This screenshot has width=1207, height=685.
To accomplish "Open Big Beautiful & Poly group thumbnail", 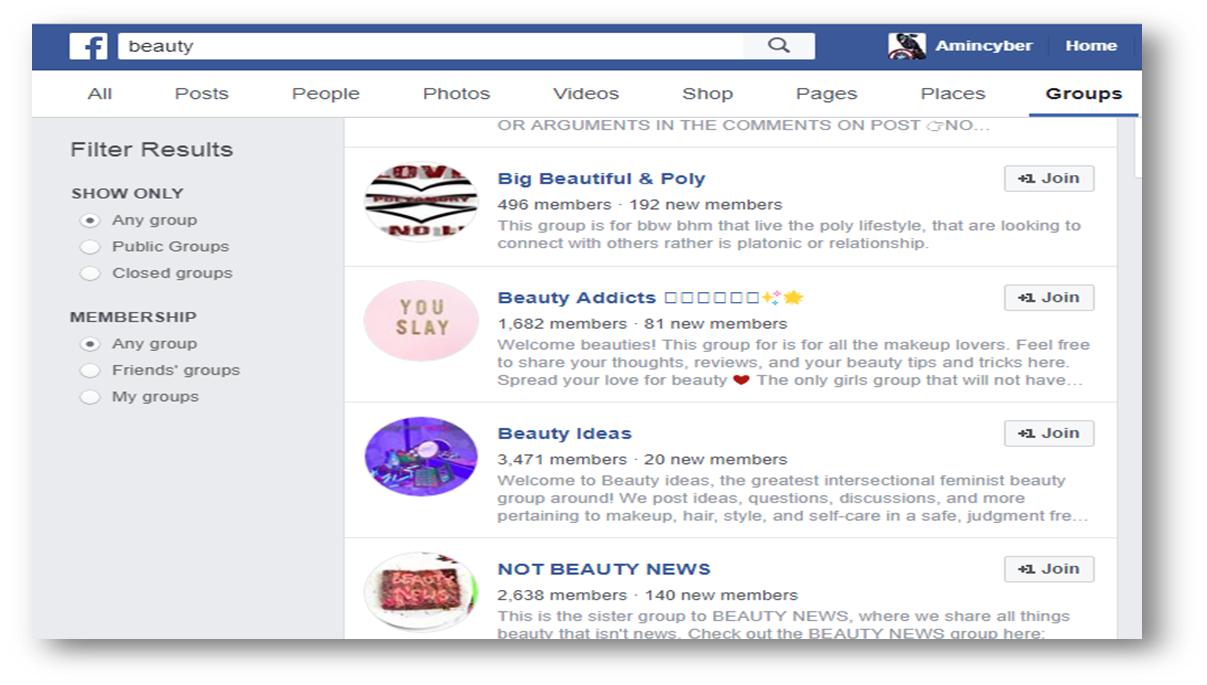I will pyautogui.click(x=421, y=201).
